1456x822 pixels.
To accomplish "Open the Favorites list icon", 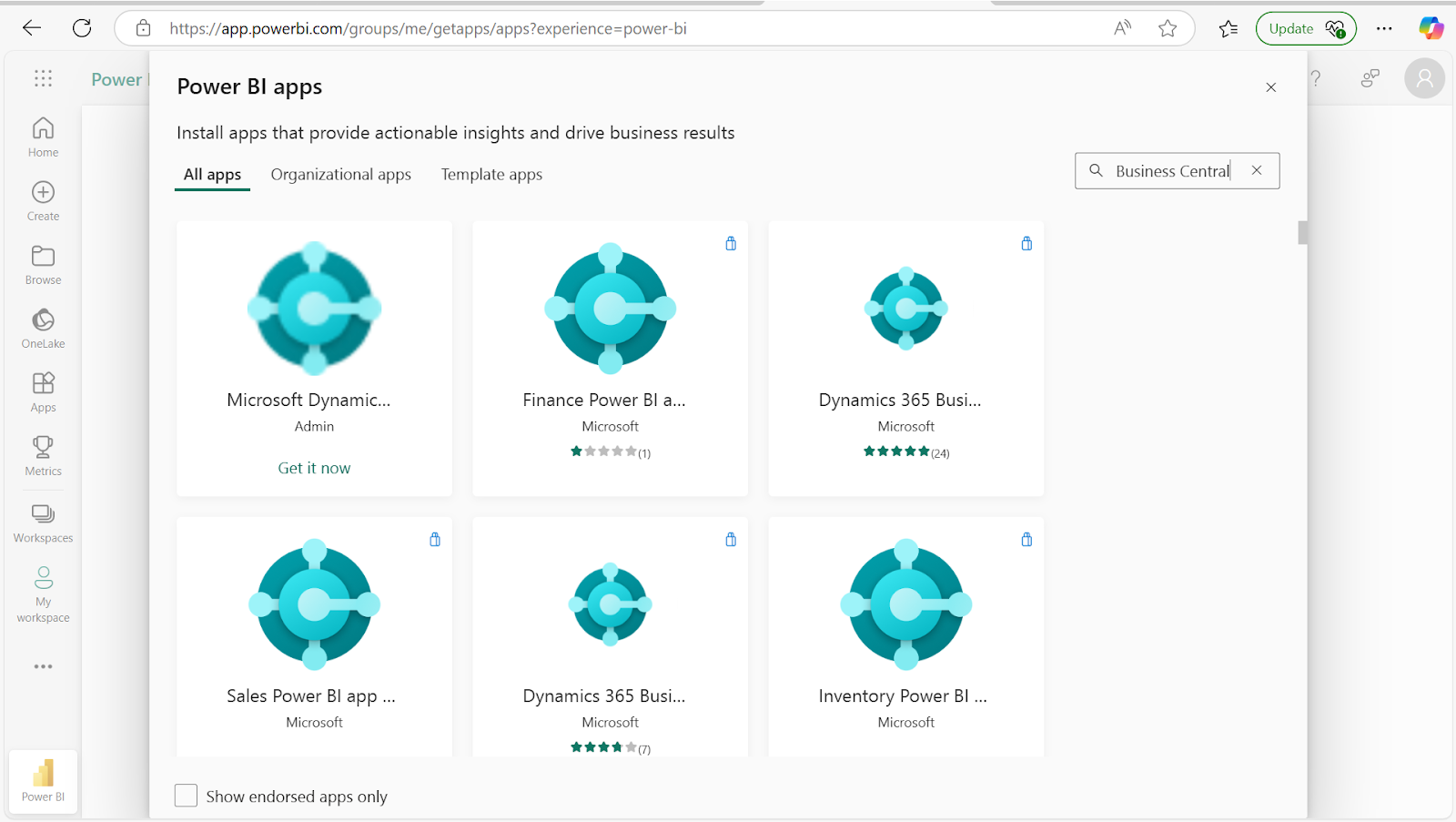I will 1228,28.
